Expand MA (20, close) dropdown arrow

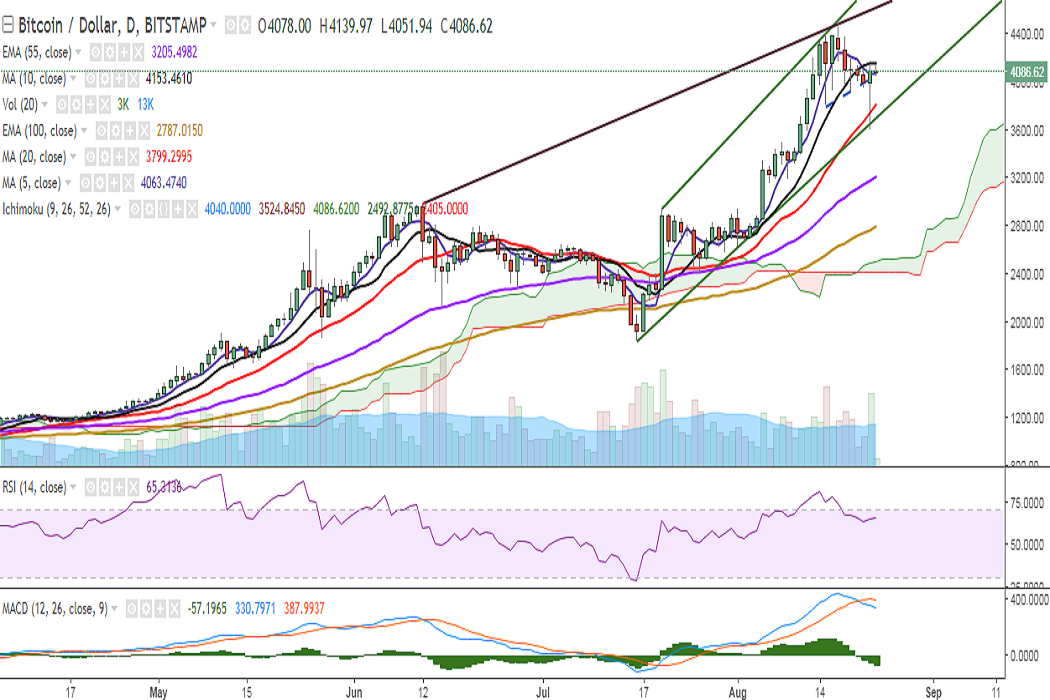73,156
